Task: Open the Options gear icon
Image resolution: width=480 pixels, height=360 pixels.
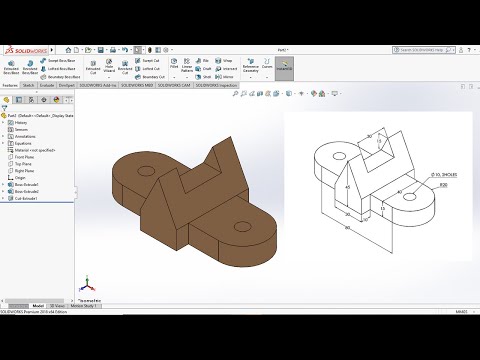Action: pos(166,50)
